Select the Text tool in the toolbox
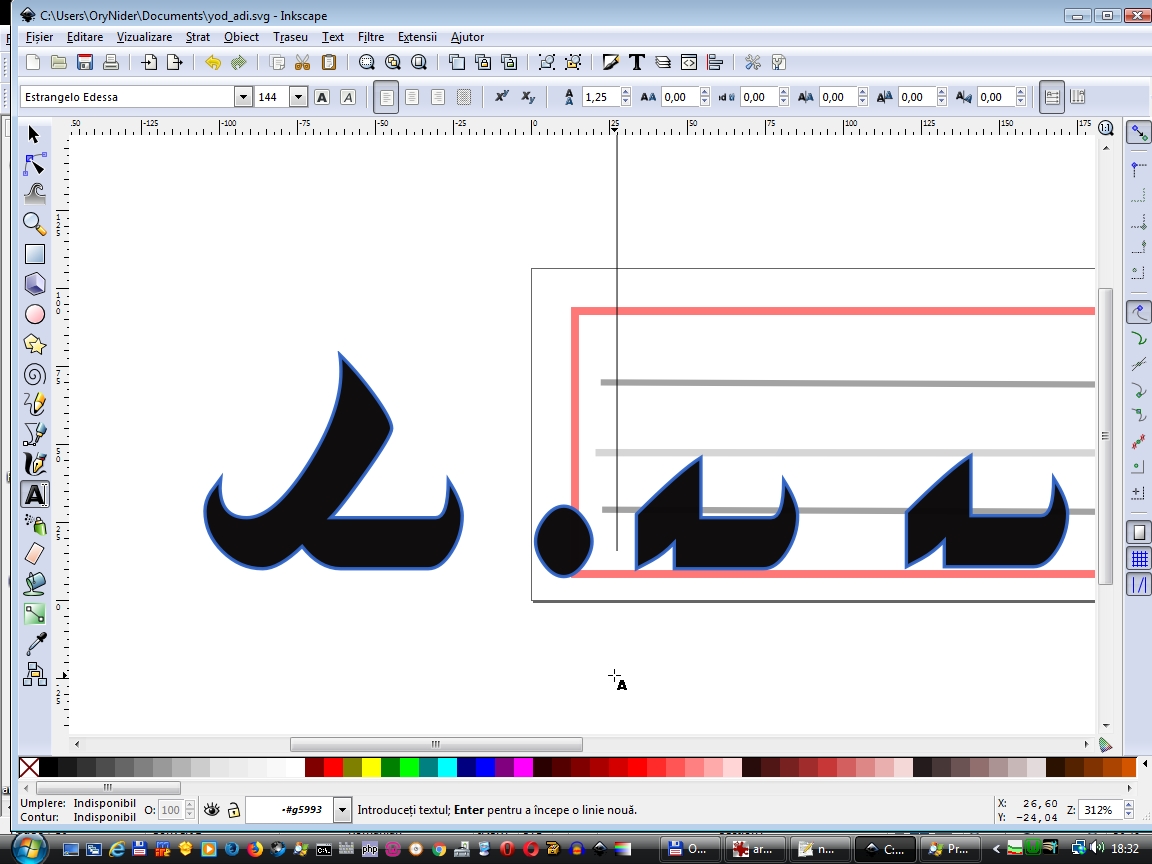 click(x=35, y=494)
